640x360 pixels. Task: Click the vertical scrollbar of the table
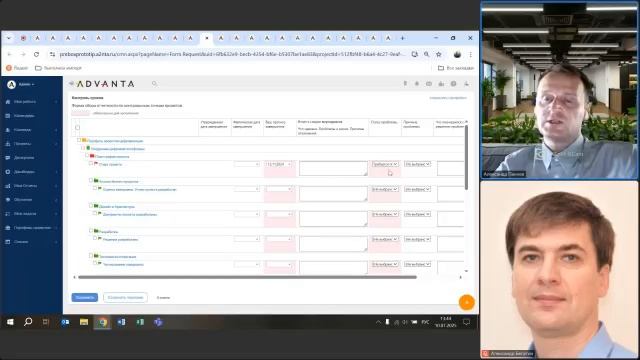[x=466, y=157]
